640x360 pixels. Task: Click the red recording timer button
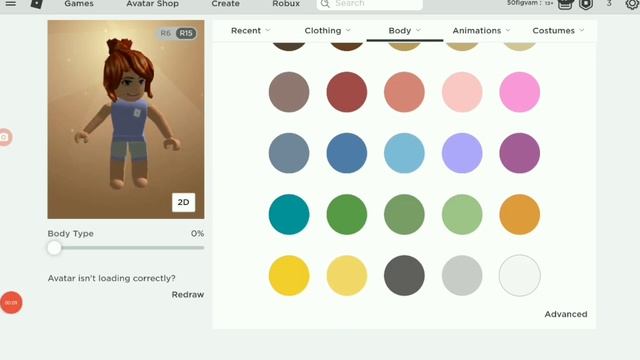[x=11, y=303]
